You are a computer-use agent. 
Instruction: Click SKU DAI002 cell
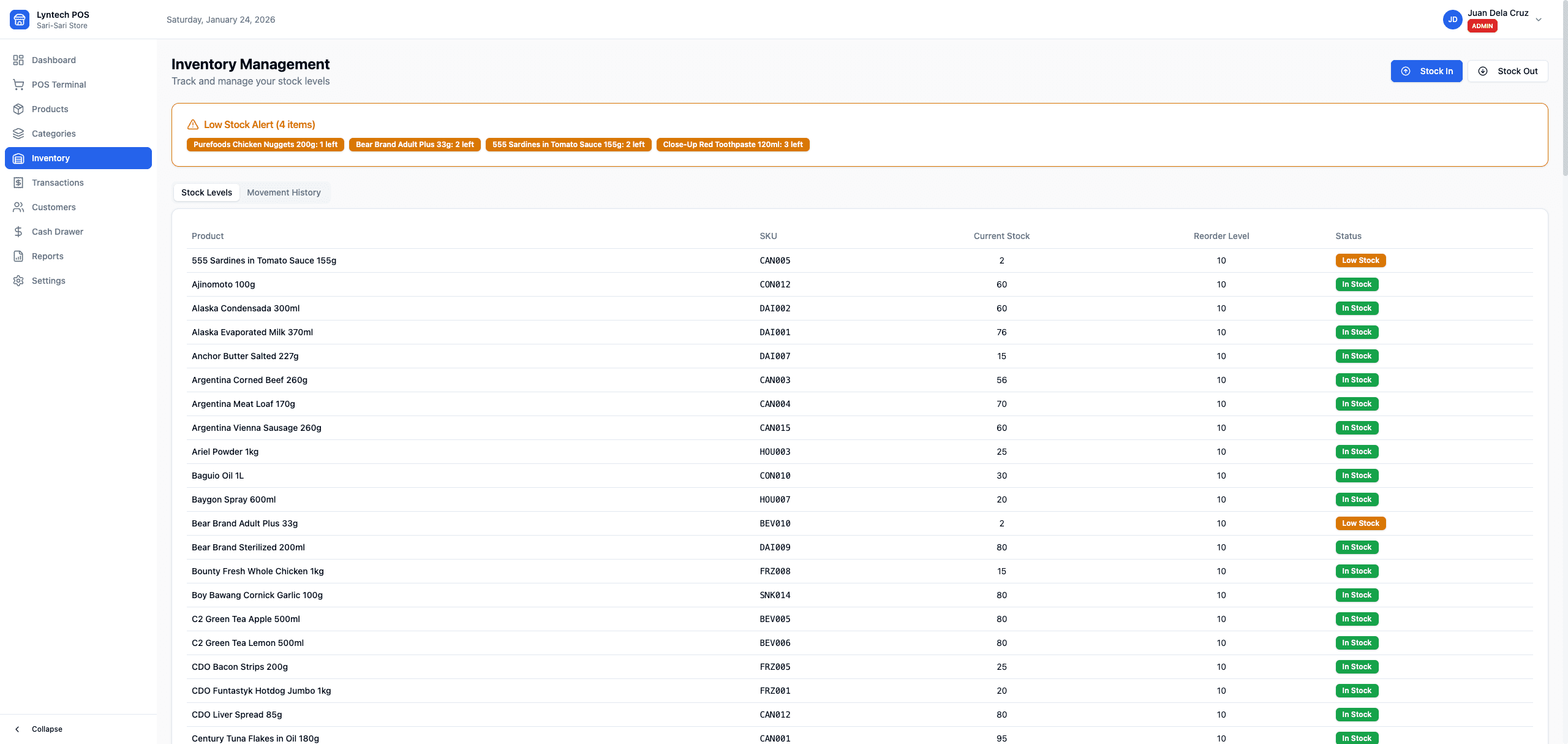point(775,308)
